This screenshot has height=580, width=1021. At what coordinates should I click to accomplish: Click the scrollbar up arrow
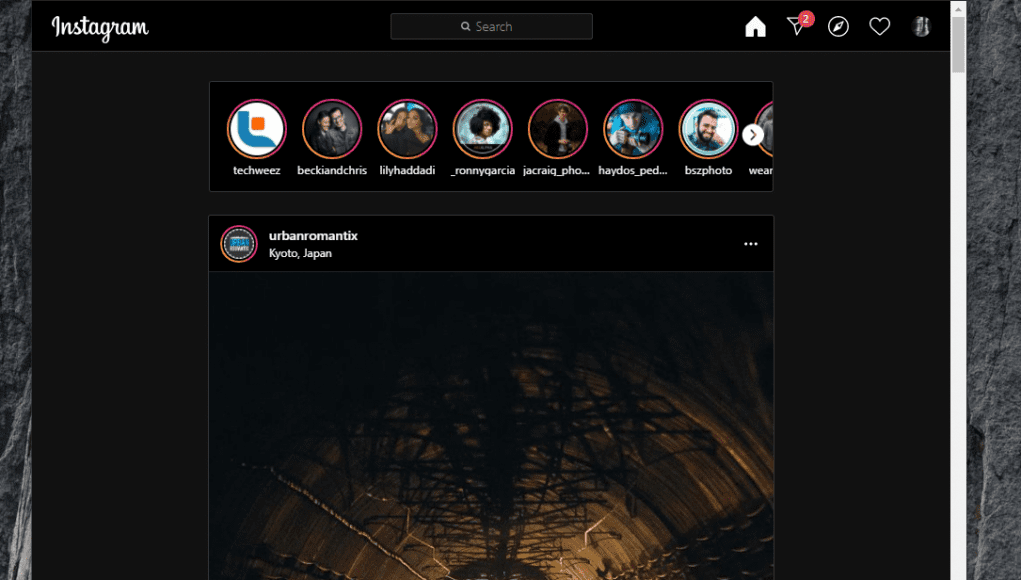(958, 8)
